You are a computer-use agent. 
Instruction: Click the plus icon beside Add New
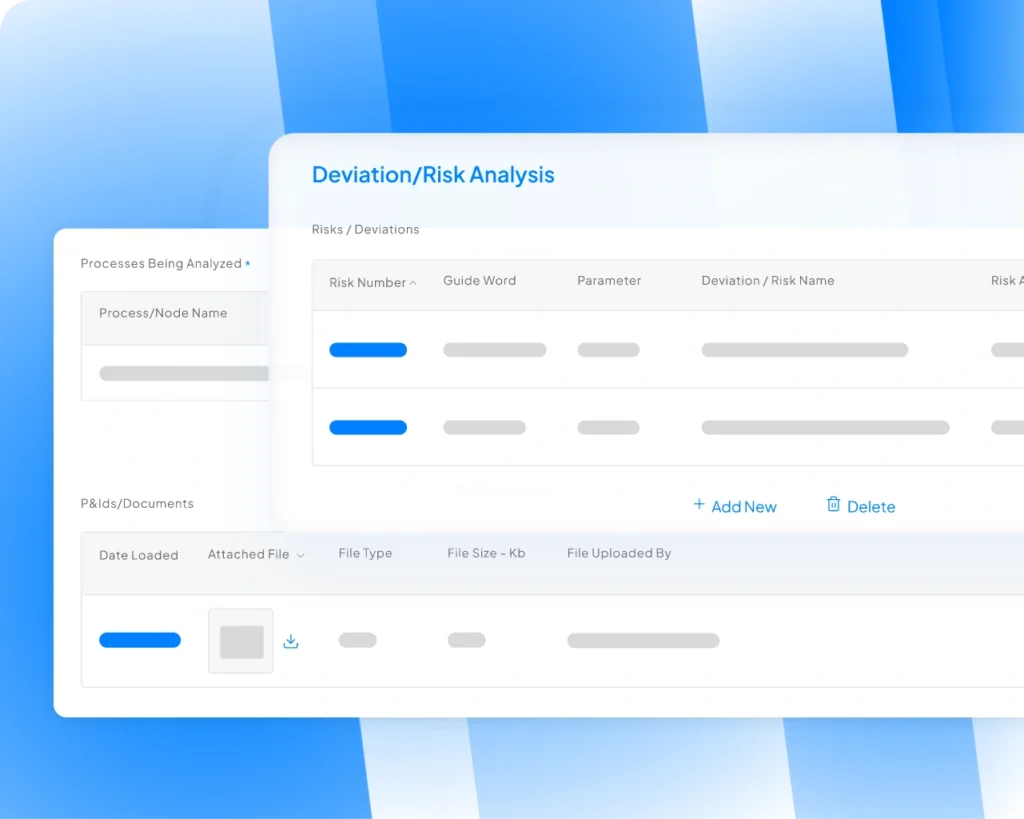[x=699, y=505]
